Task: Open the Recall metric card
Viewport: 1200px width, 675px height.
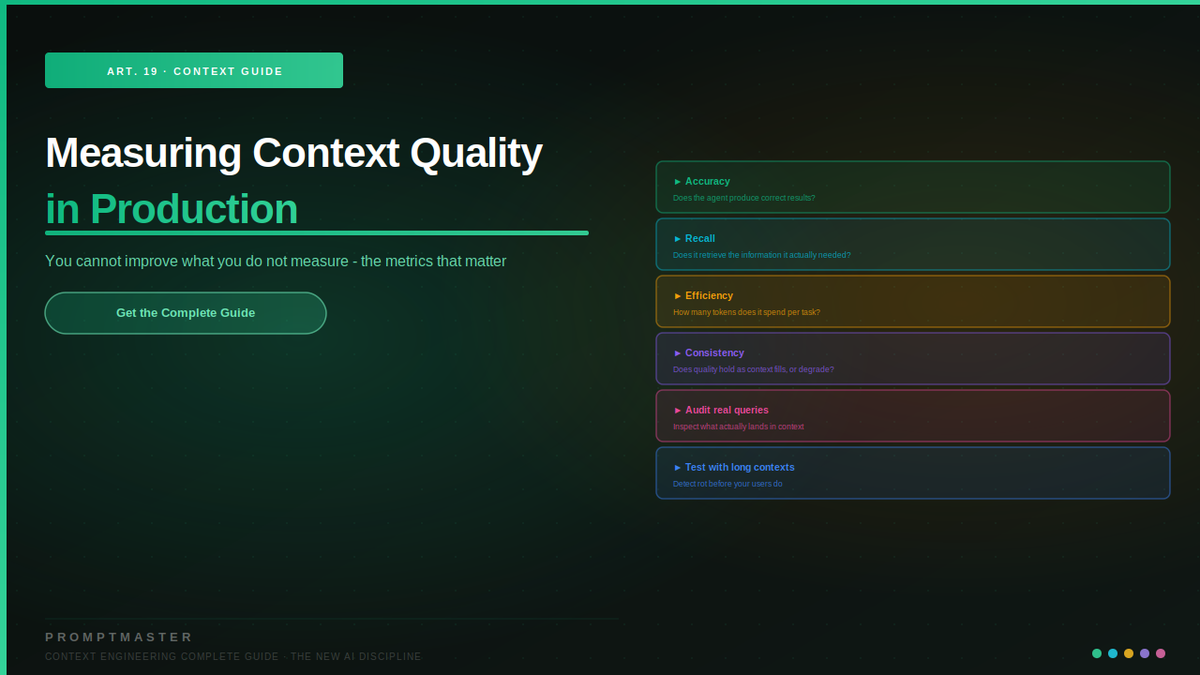Action: [x=913, y=244]
